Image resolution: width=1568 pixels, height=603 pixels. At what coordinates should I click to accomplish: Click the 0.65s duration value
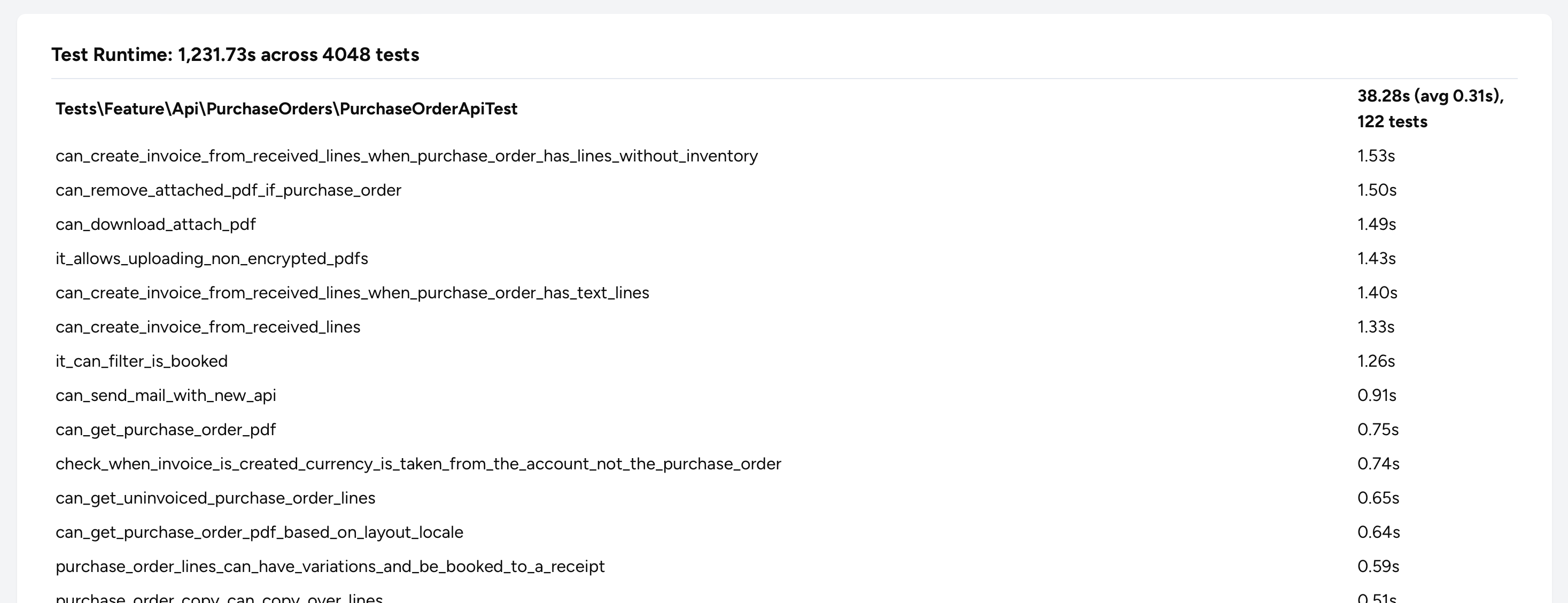1378,497
